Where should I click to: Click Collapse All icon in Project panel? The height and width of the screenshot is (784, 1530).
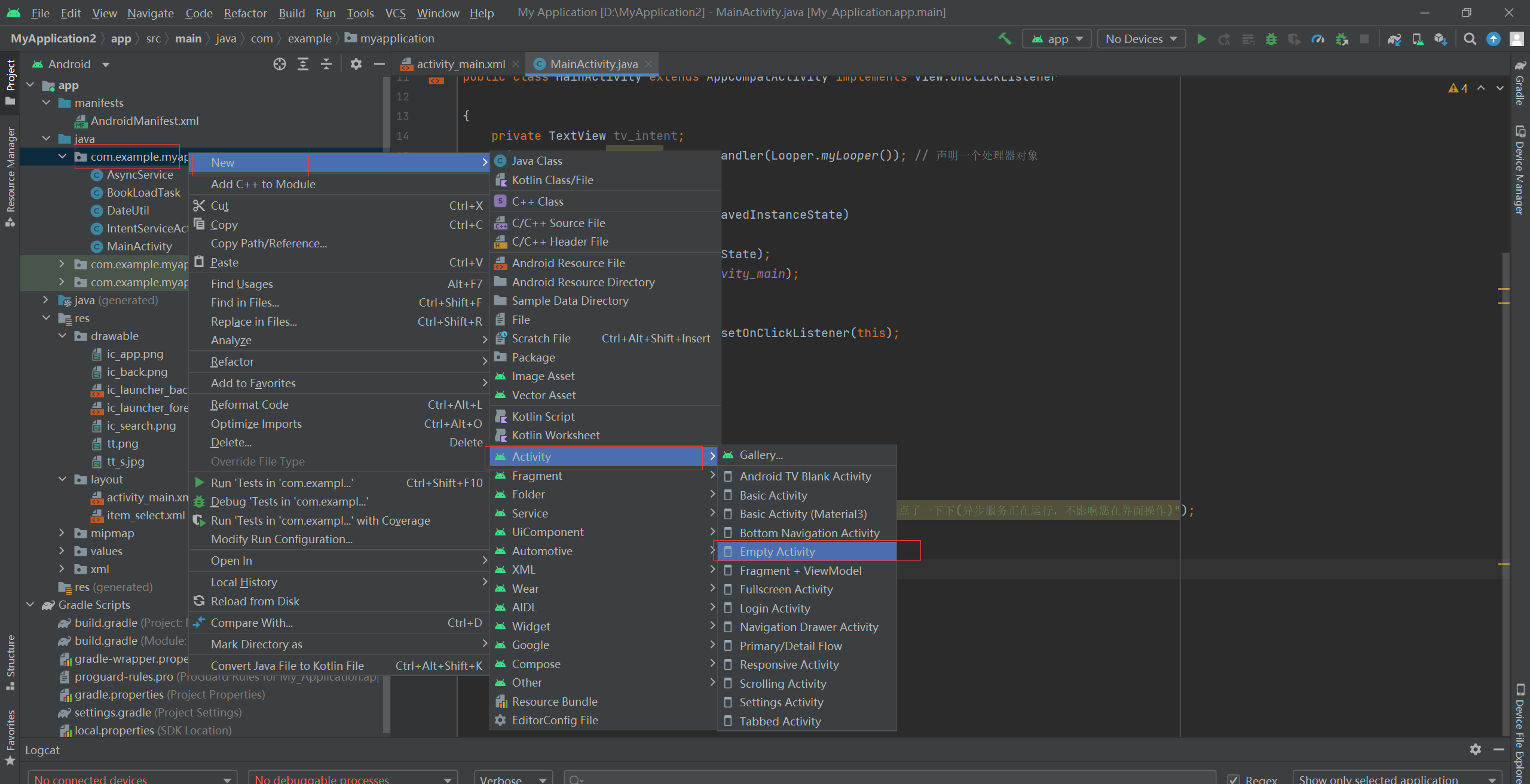(326, 64)
